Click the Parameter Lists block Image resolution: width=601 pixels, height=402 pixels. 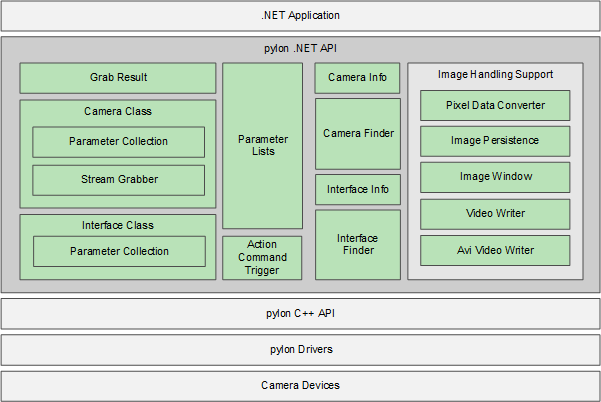coord(263,146)
